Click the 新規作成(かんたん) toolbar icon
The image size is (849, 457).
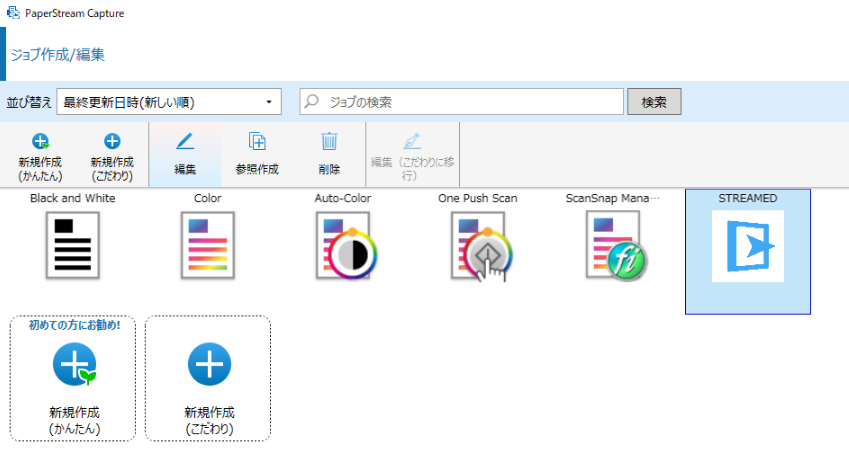[x=40, y=143]
